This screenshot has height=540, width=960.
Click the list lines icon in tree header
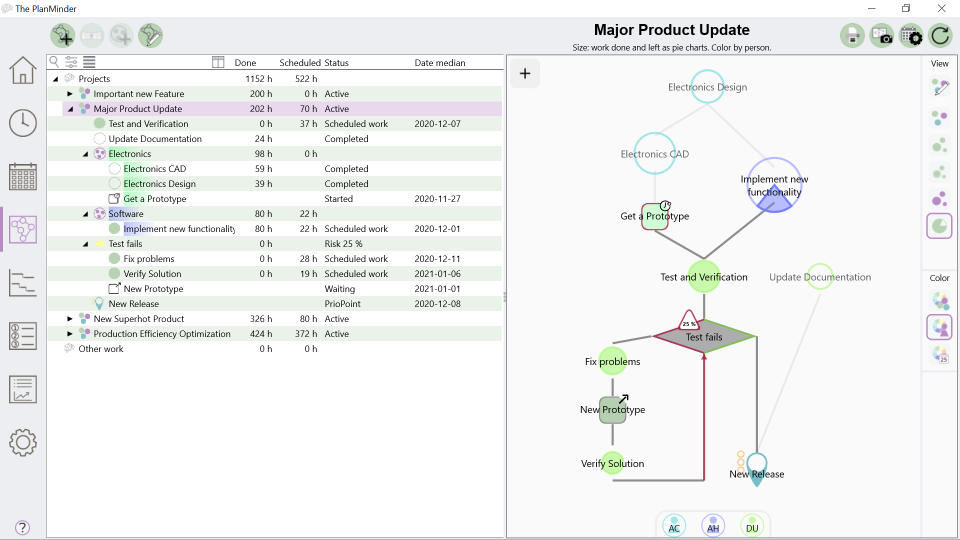[89, 62]
